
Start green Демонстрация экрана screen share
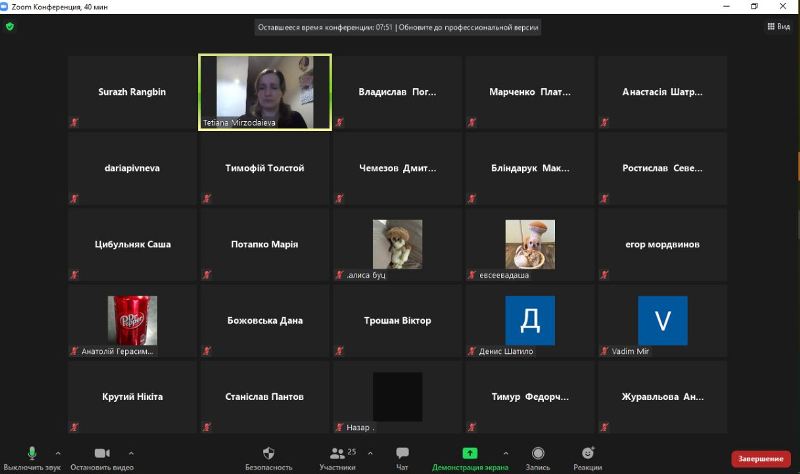(470, 454)
